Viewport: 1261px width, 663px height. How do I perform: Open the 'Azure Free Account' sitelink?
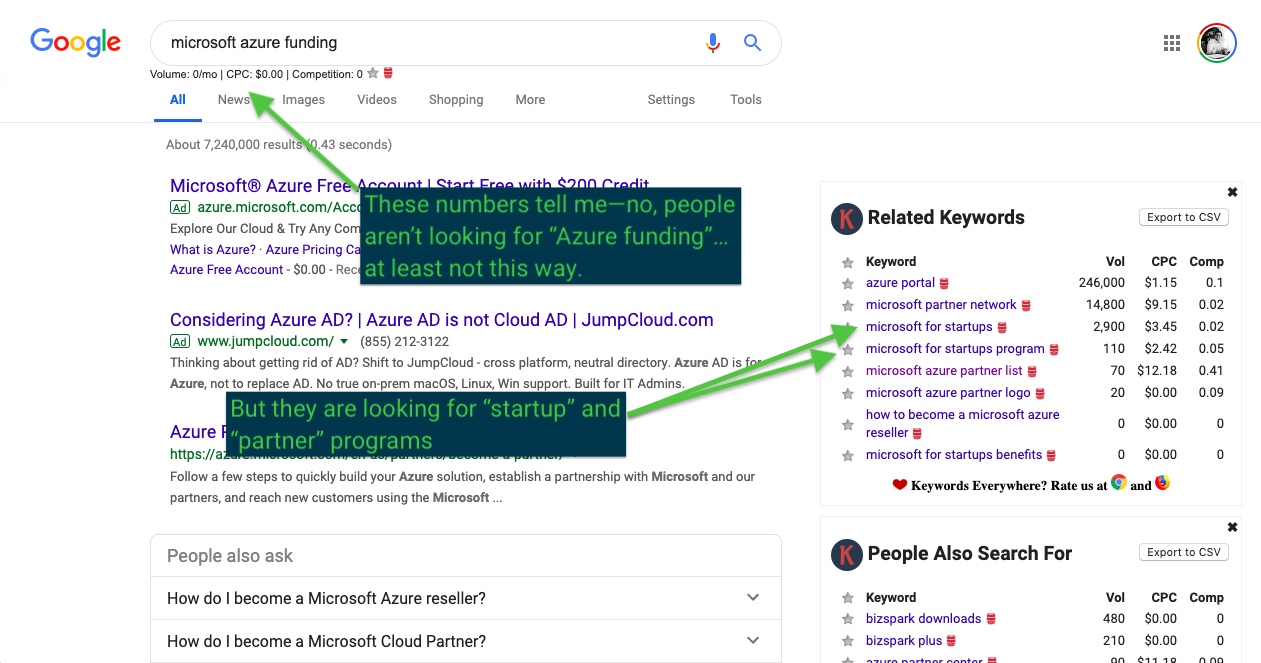point(227,270)
